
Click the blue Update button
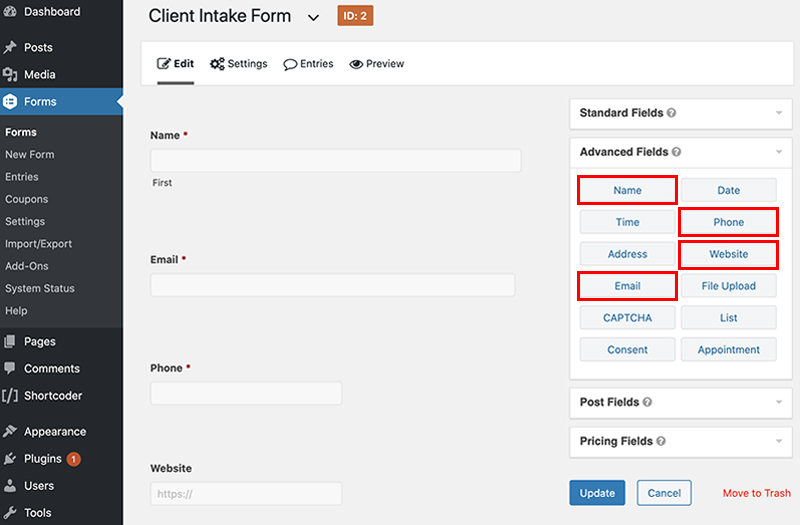(597, 493)
